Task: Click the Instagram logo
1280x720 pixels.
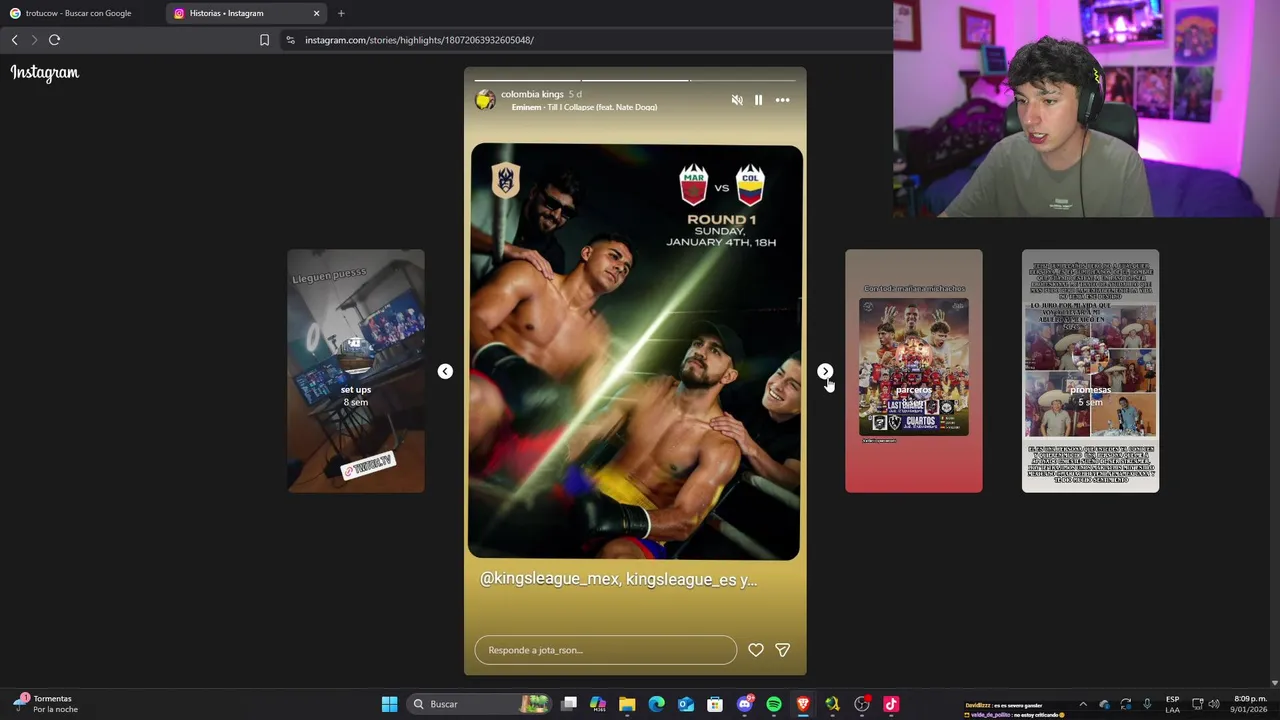Action: pos(45,72)
